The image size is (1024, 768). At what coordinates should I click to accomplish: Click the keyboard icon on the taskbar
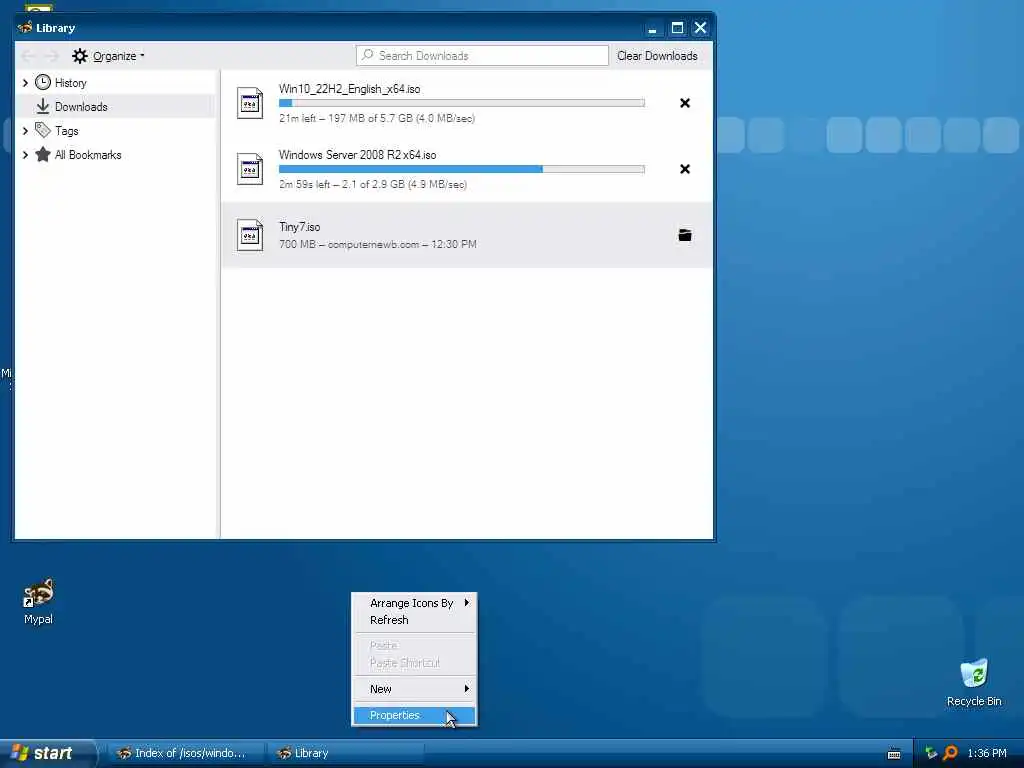[894, 754]
